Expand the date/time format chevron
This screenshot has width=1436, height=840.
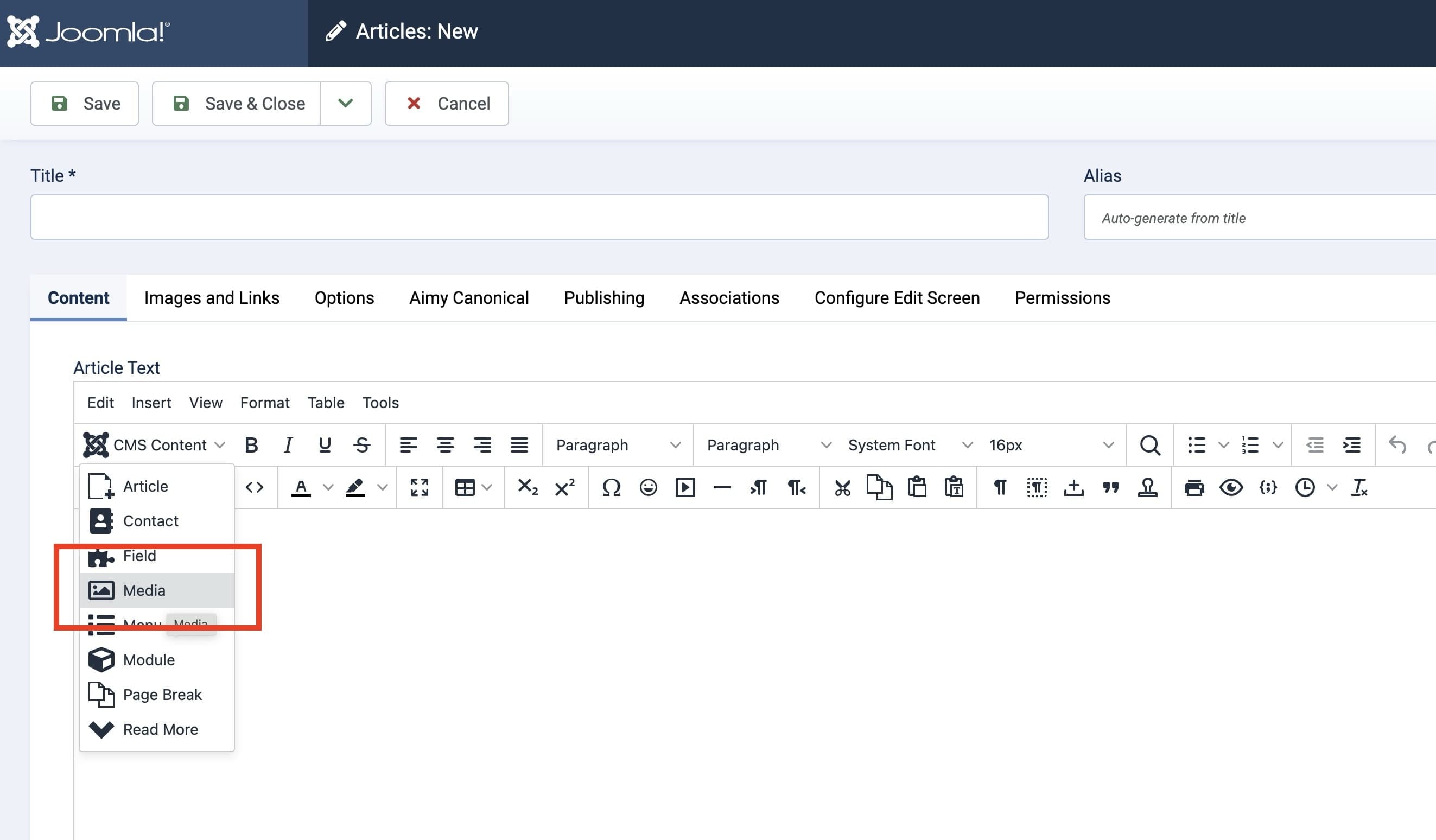[1332, 487]
